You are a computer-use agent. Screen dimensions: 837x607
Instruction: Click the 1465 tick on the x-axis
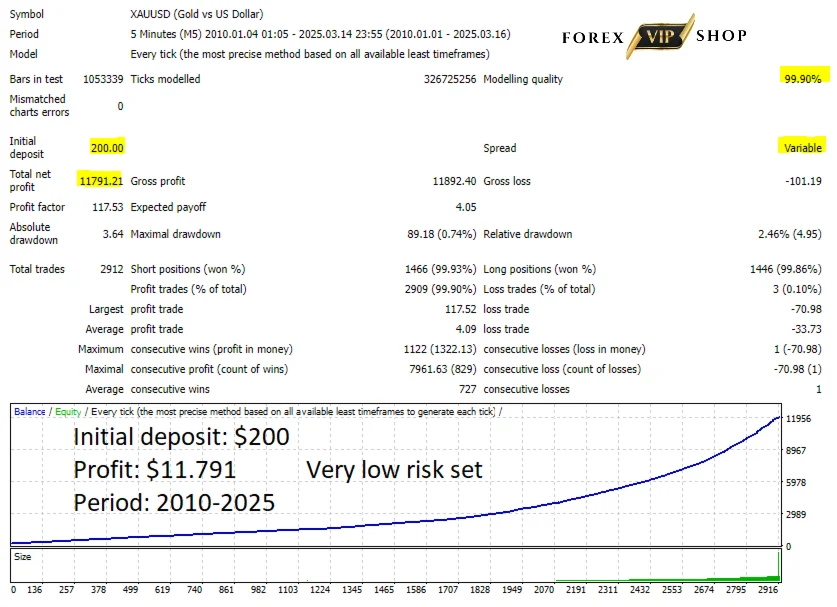pyautogui.click(x=384, y=589)
